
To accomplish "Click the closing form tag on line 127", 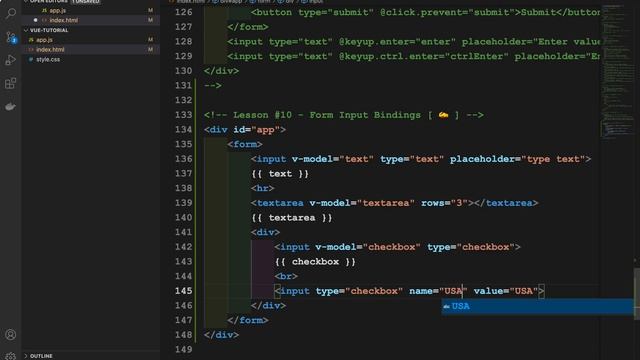I will 248,27.
